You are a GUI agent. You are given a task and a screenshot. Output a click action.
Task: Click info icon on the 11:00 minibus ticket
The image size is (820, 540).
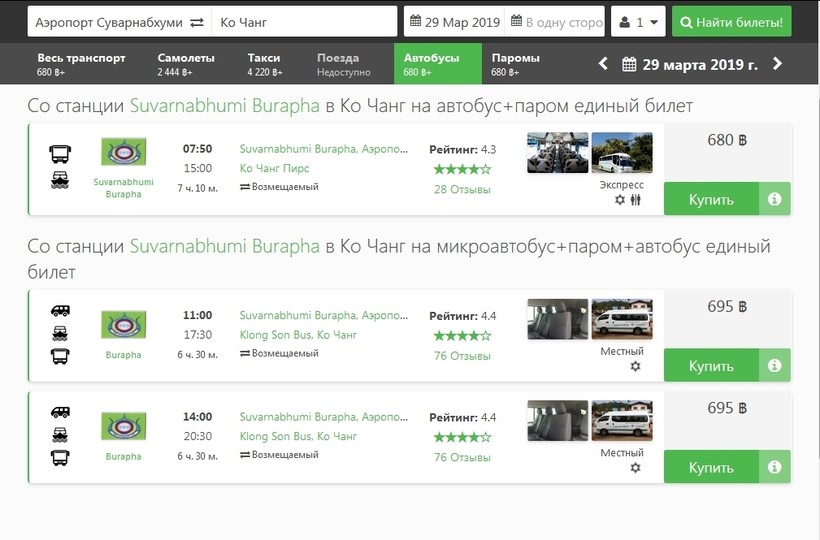[x=775, y=366]
